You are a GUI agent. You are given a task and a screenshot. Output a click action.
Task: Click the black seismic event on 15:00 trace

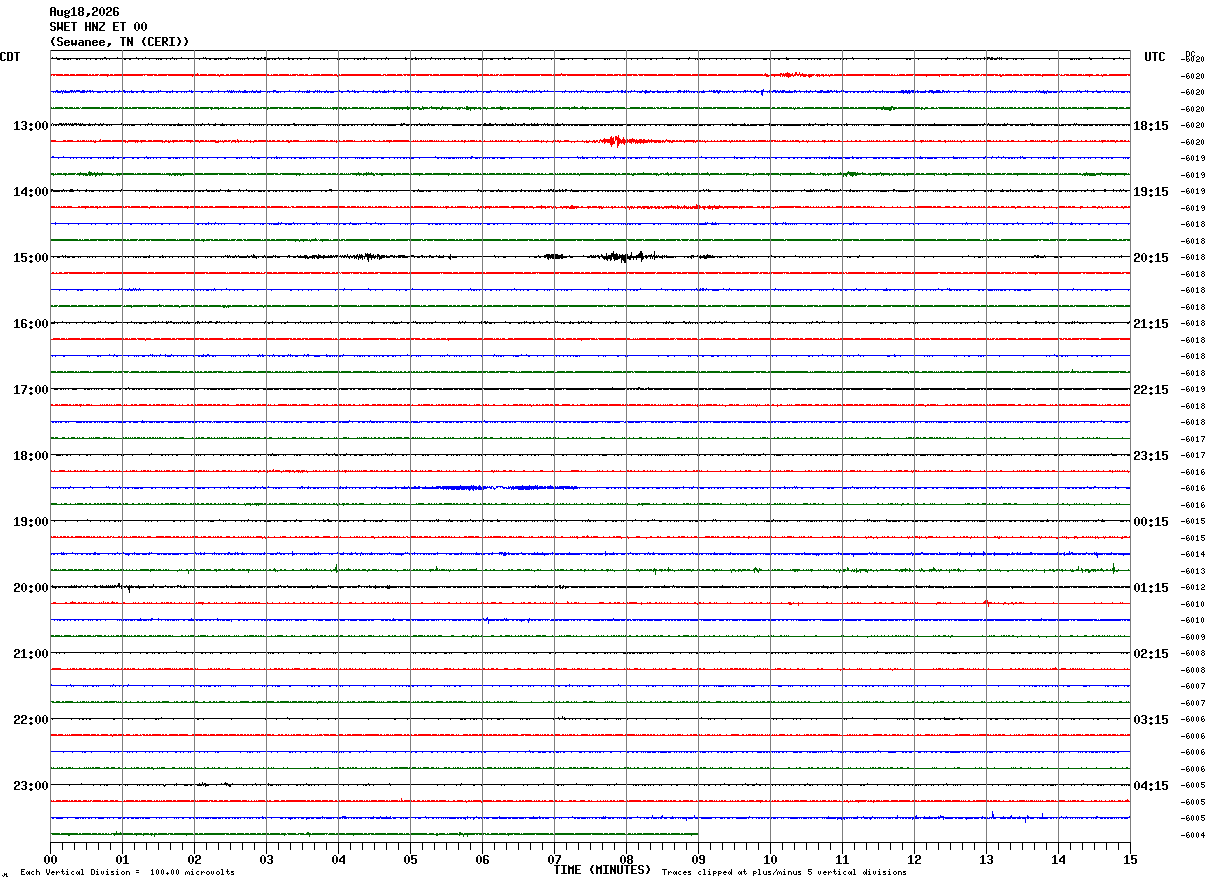click(625, 257)
